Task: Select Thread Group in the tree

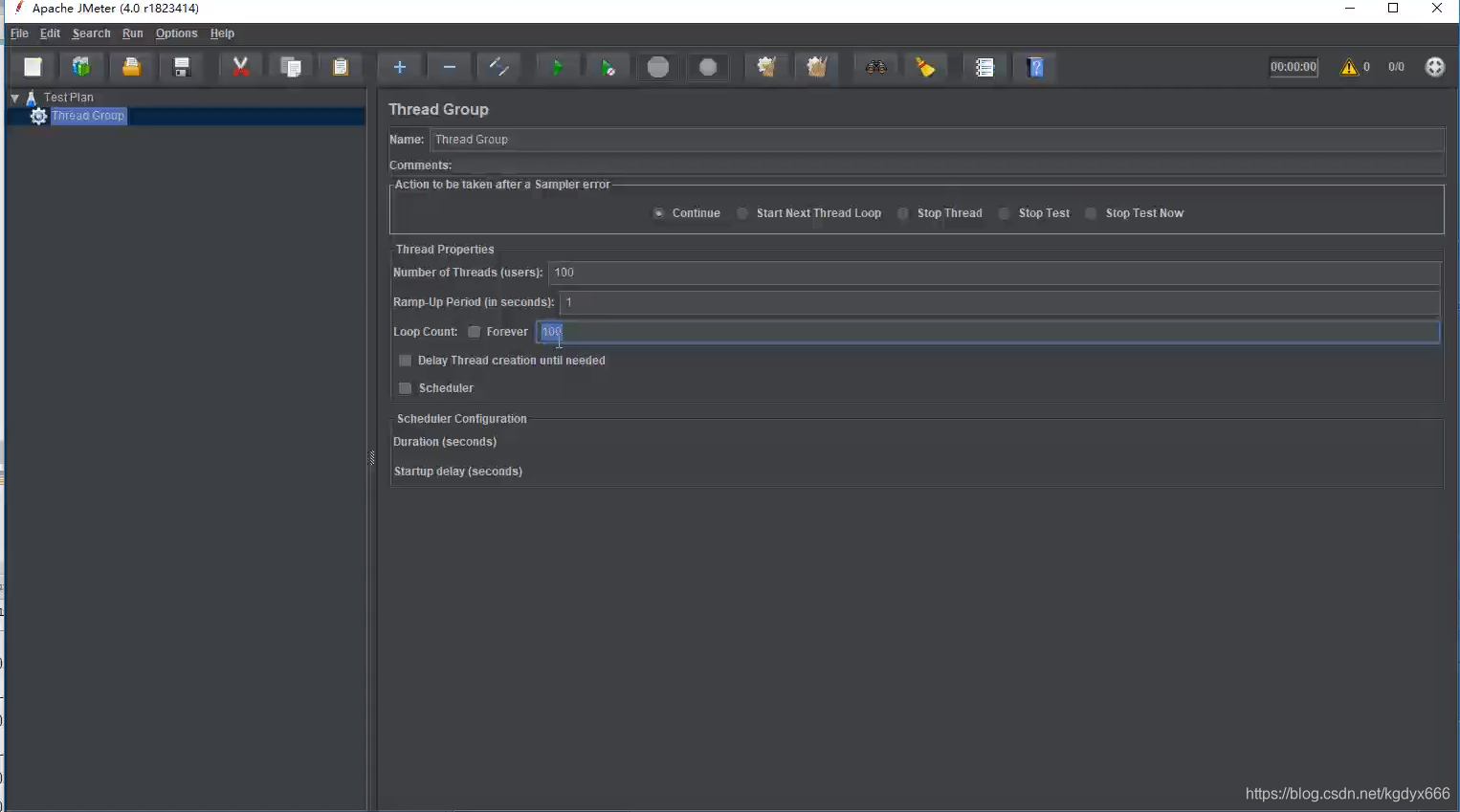Action: [88, 116]
